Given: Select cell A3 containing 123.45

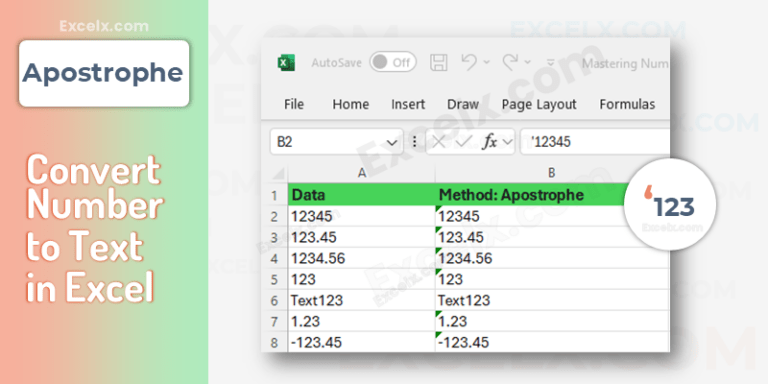Looking at the screenshot, I should click(361, 237).
